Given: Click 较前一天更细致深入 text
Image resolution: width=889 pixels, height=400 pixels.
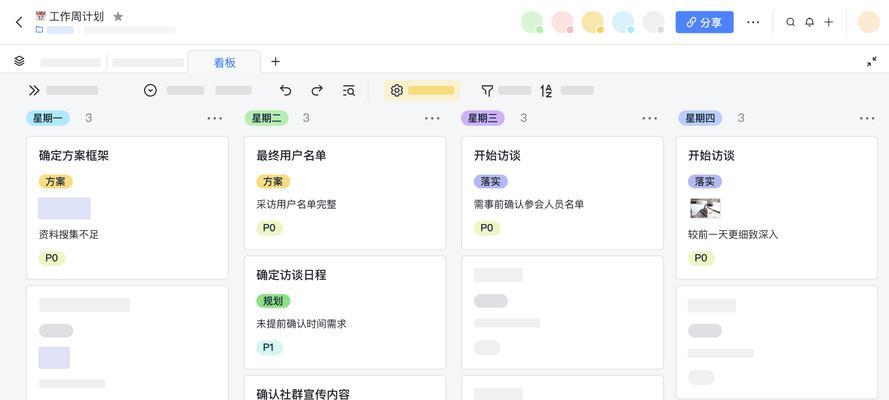Looking at the screenshot, I should tap(733, 234).
